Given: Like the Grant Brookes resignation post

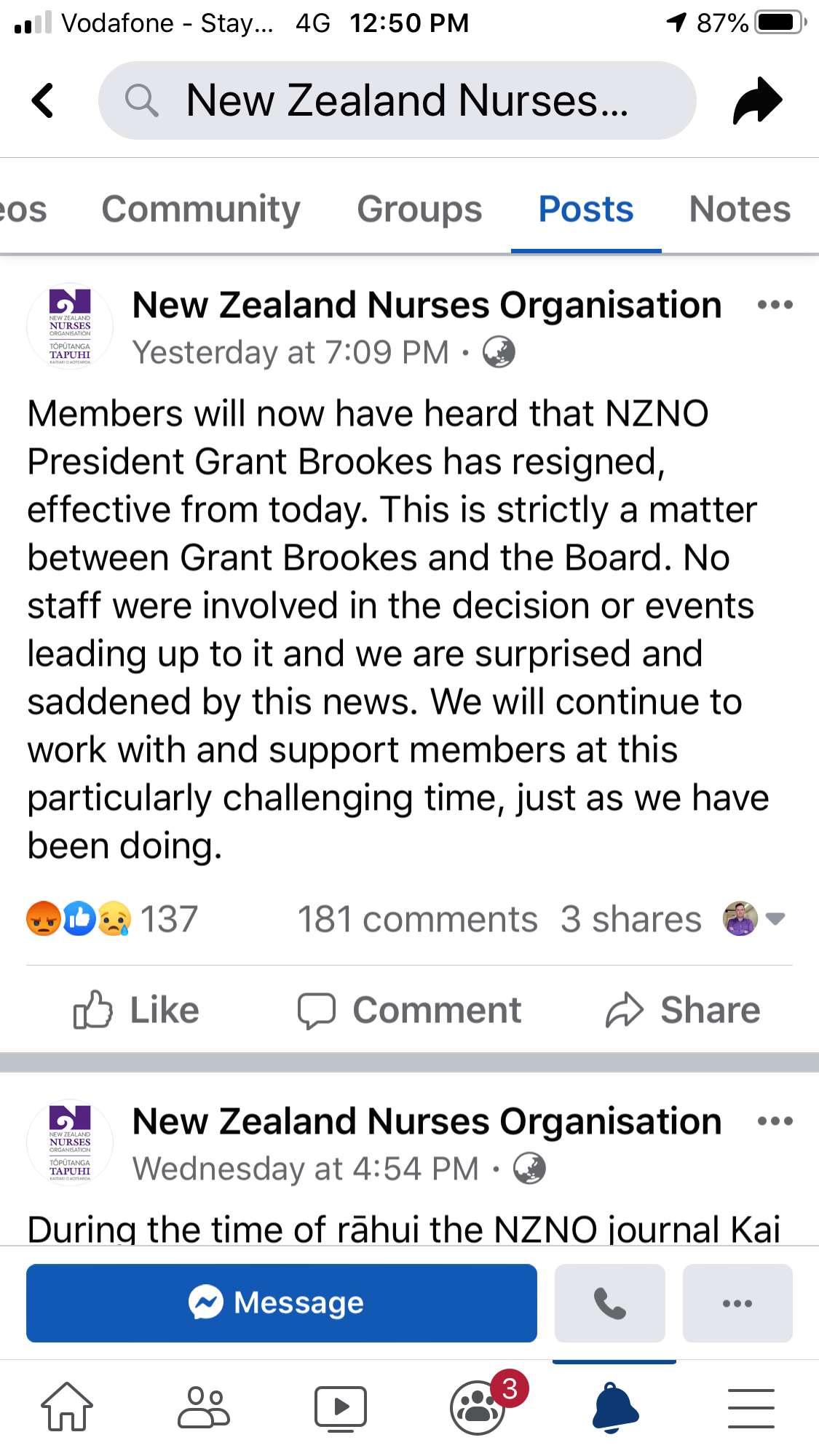Looking at the screenshot, I should (x=137, y=1010).
